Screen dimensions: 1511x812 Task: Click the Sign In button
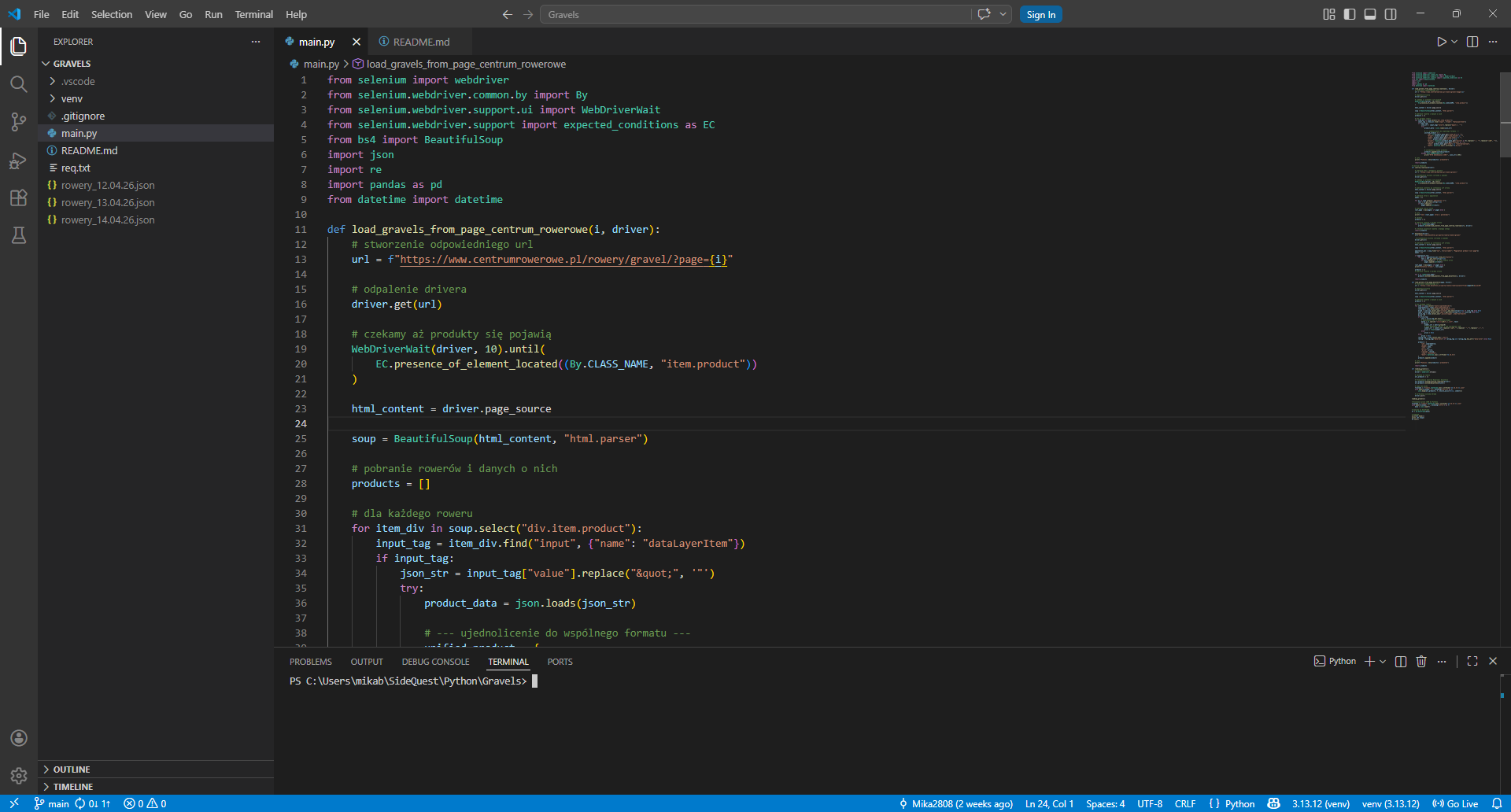pyautogui.click(x=1040, y=14)
